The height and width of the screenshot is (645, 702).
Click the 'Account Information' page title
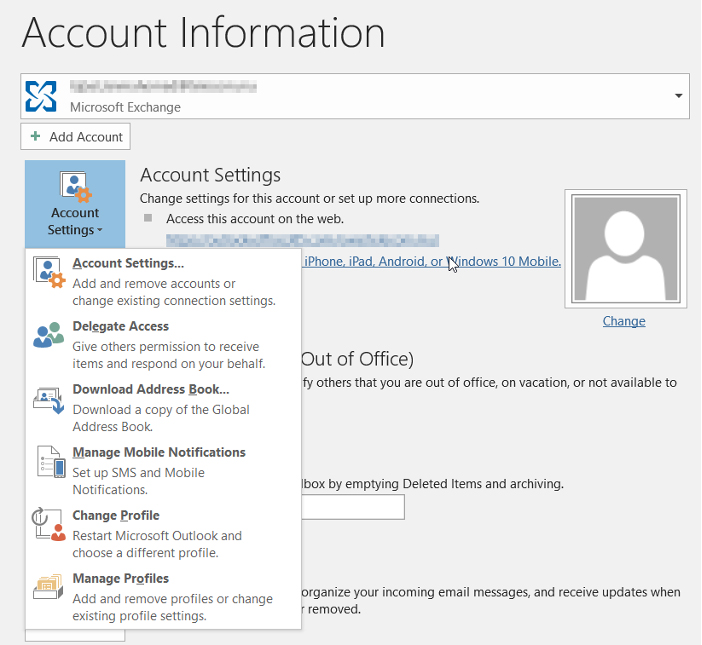pyautogui.click(x=203, y=33)
